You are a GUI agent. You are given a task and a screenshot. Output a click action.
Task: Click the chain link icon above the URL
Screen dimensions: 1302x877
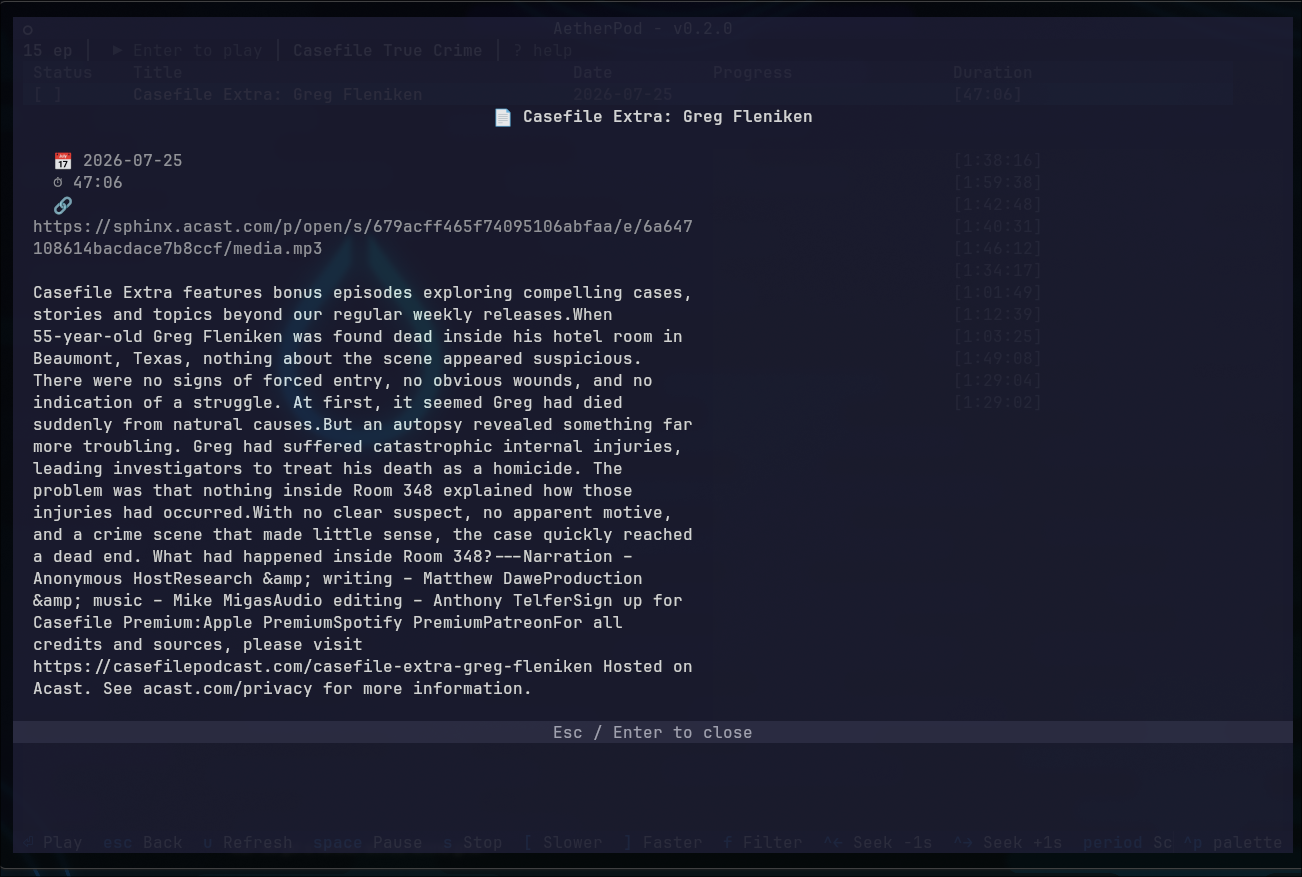(63, 205)
